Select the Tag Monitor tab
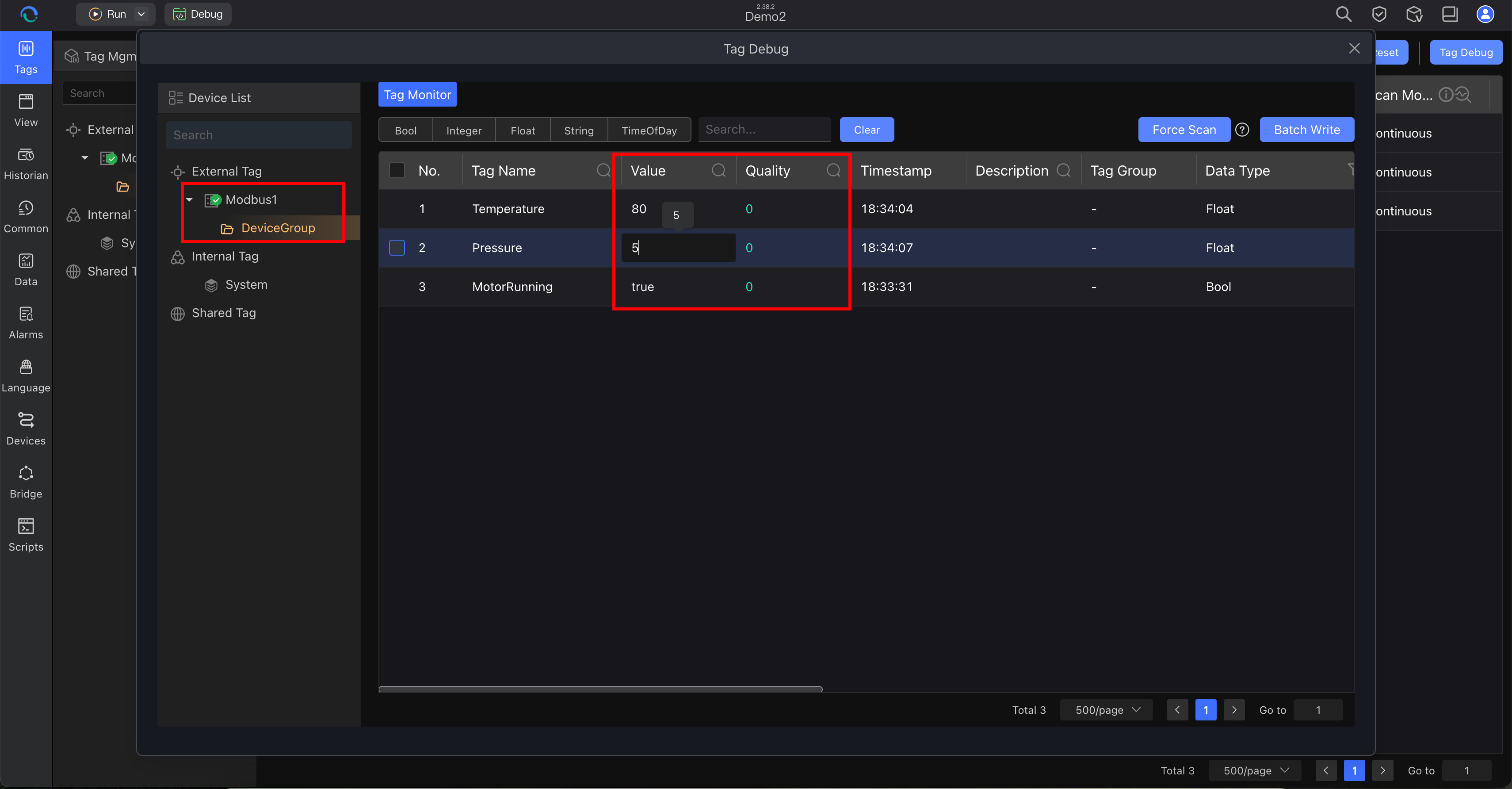 tap(417, 95)
